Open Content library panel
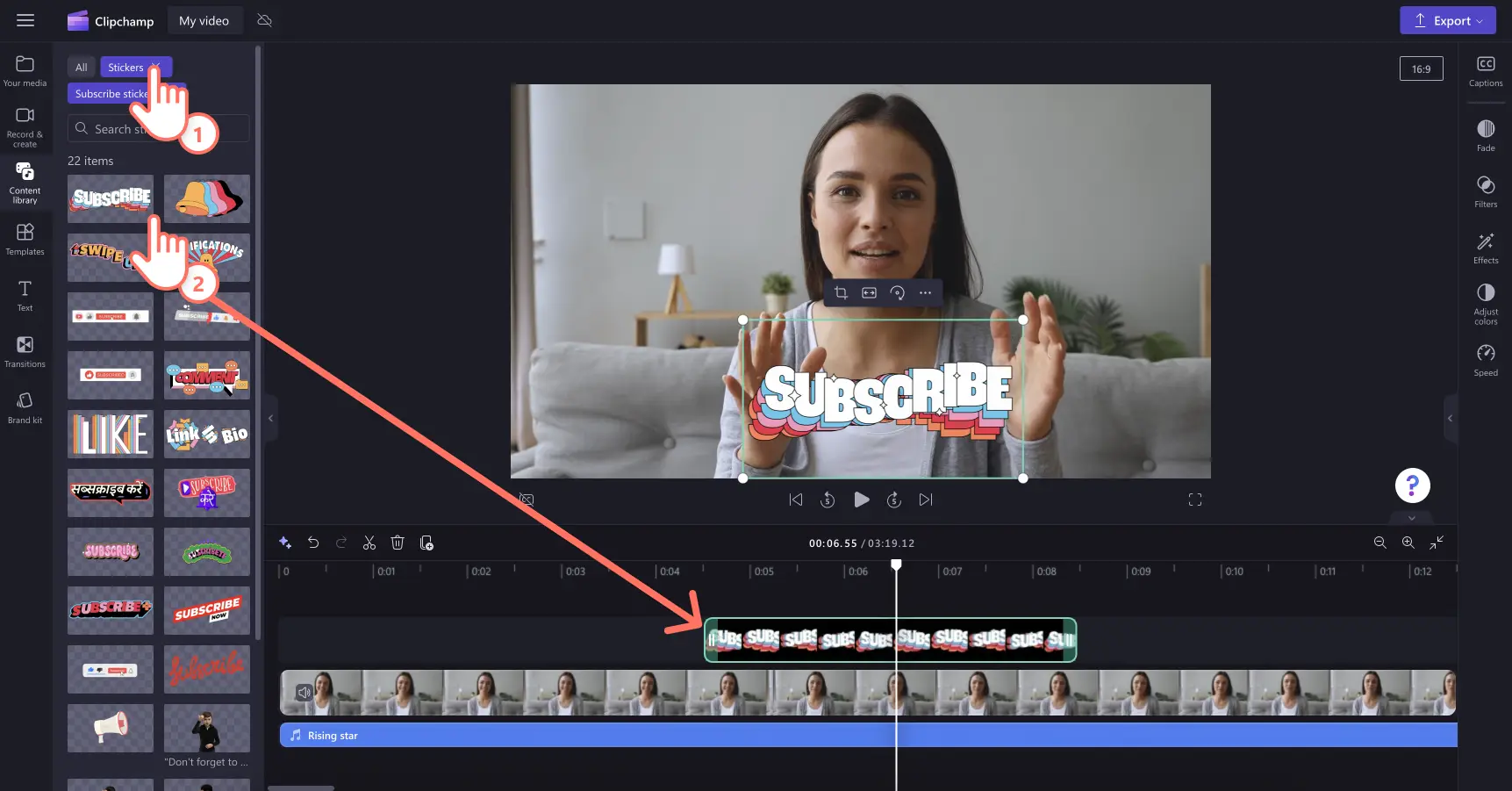1512x791 pixels. [x=25, y=183]
